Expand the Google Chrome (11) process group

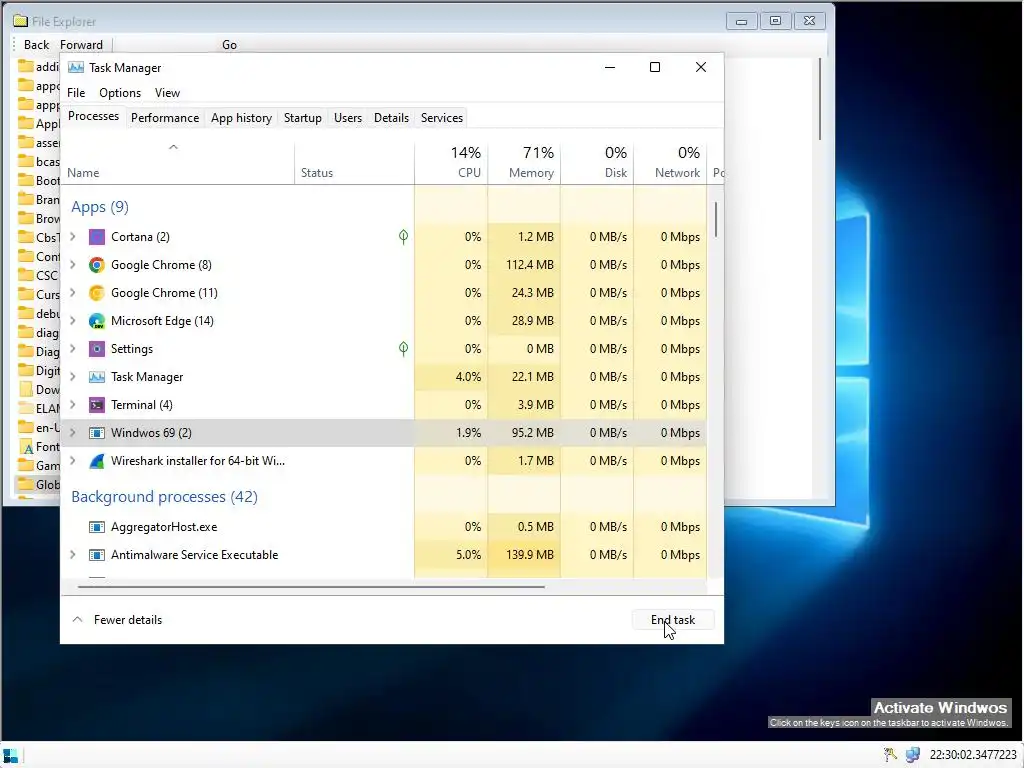click(x=72, y=293)
